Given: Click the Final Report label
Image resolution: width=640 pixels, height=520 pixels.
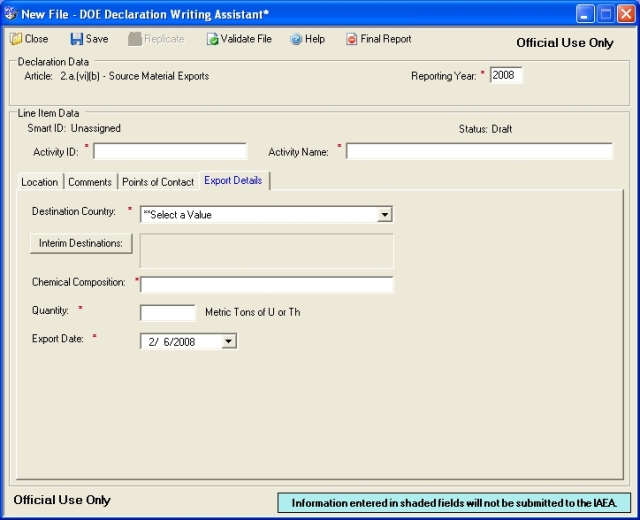Looking at the screenshot, I should [x=386, y=39].
